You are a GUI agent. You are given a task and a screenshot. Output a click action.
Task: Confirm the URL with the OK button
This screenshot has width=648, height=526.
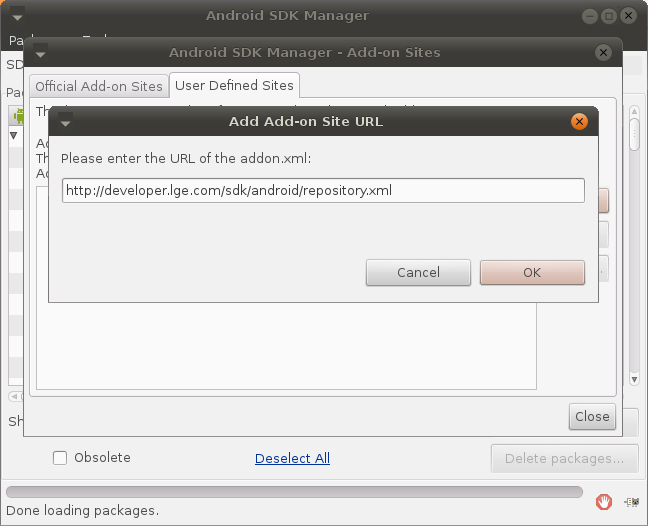(x=532, y=272)
